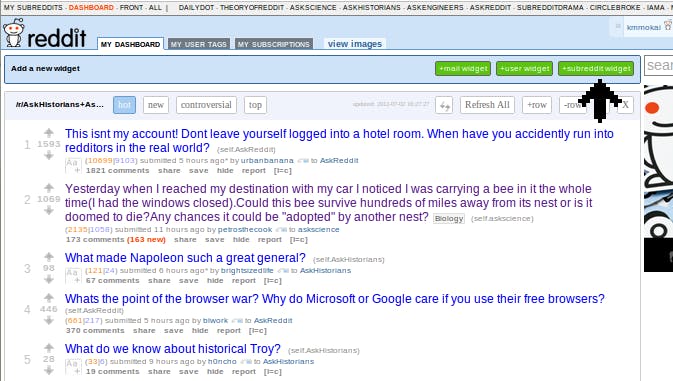Open What do we know about Troy
Image resolution: width=673 pixels, height=381 pixels.
coord(173,349)
